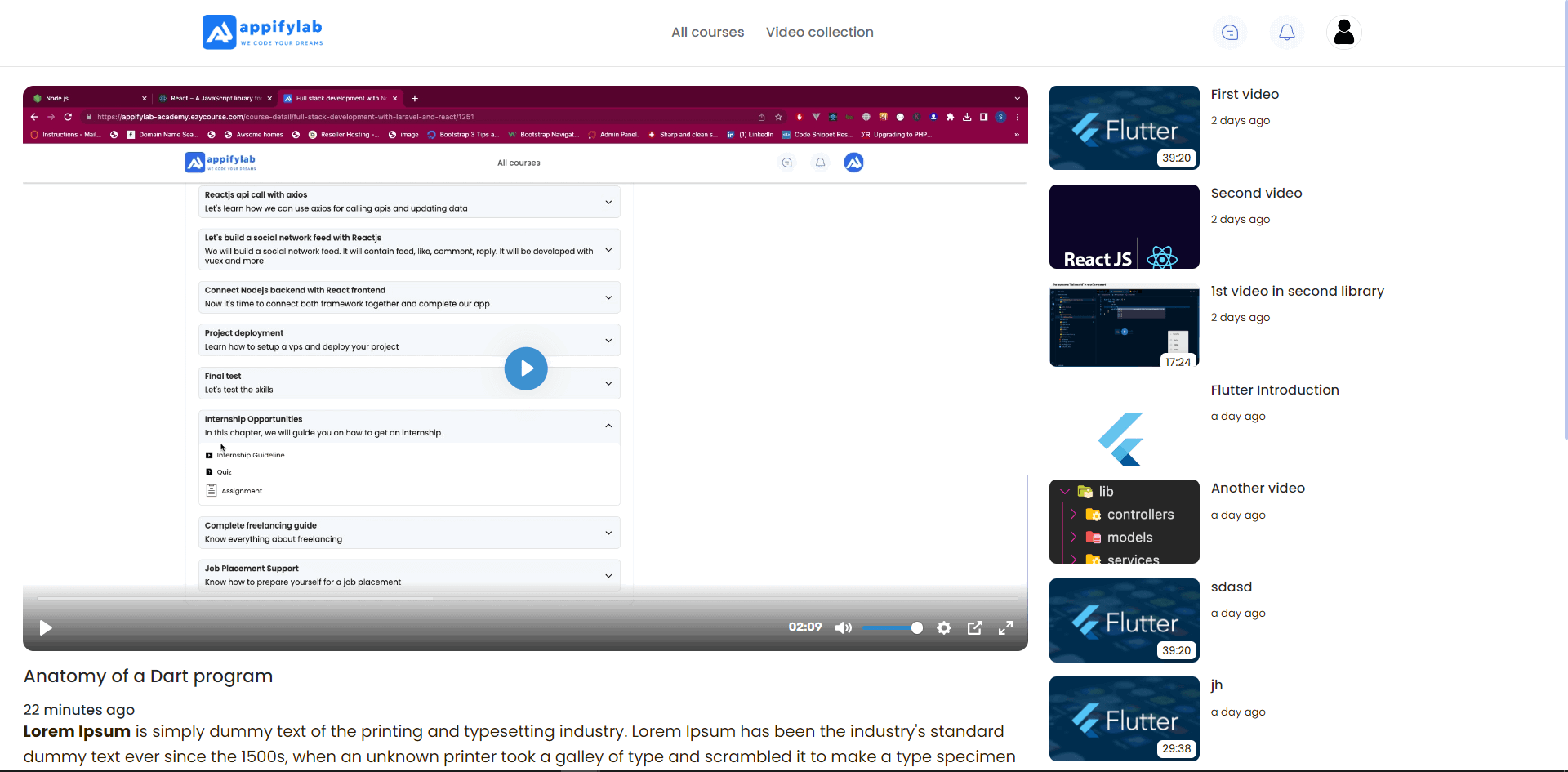Enter fullscreen mode on the video

[1005, 627]
